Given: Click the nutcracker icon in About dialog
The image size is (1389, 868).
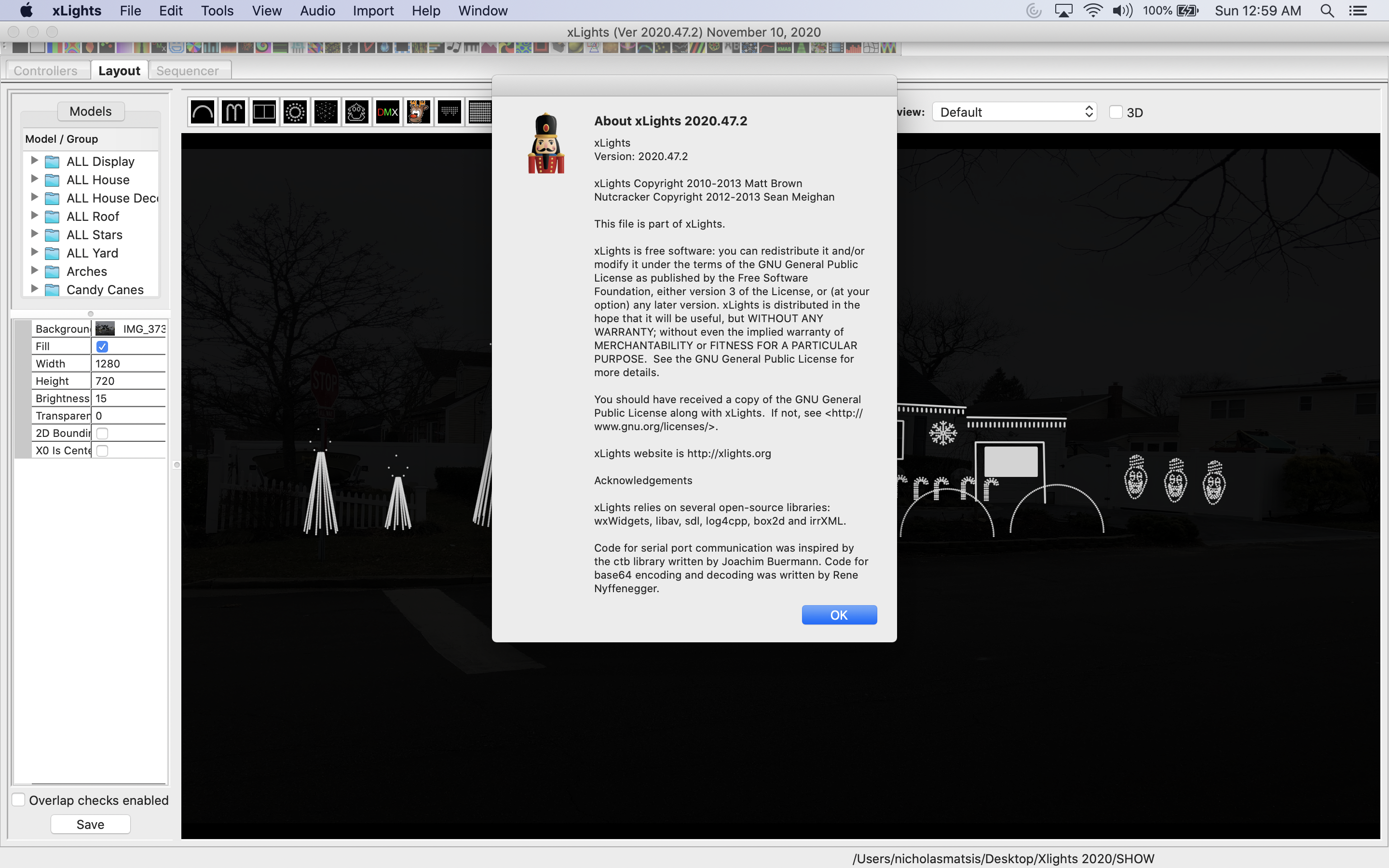Looking at the screenshot, I should 546,144.
